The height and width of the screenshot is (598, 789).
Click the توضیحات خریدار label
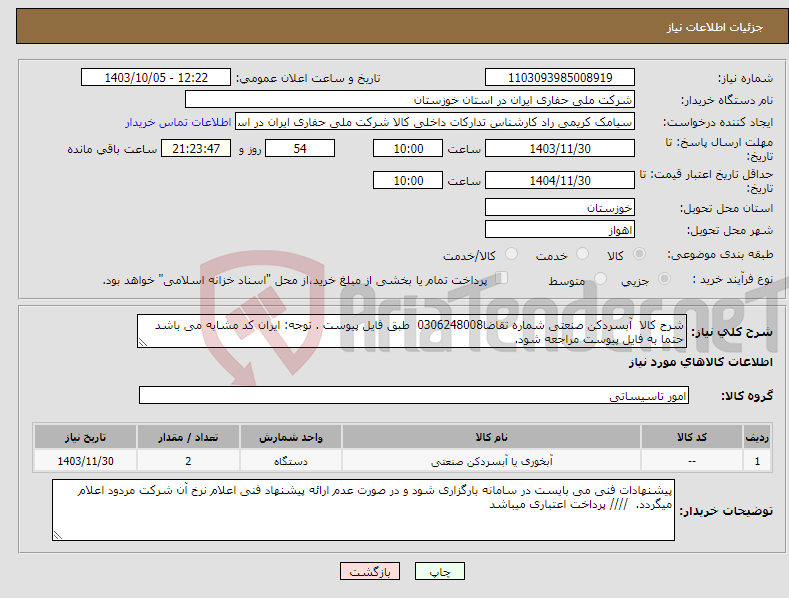(x=726, y=511)
